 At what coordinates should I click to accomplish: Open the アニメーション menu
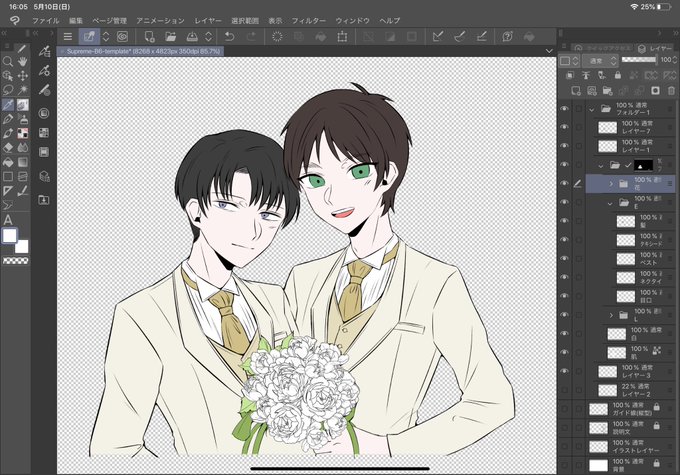[x=160, y=21]
